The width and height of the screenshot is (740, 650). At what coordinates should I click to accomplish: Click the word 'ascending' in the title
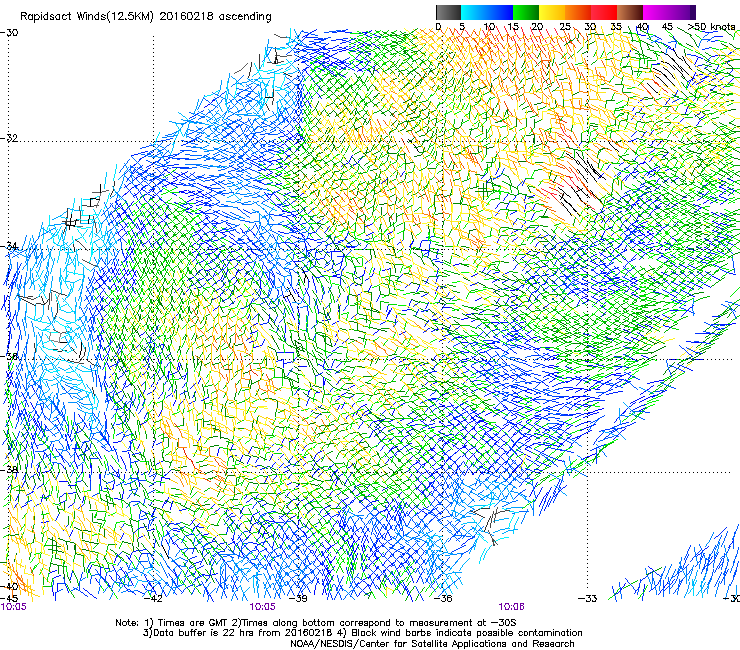click(x=245, y=17)
